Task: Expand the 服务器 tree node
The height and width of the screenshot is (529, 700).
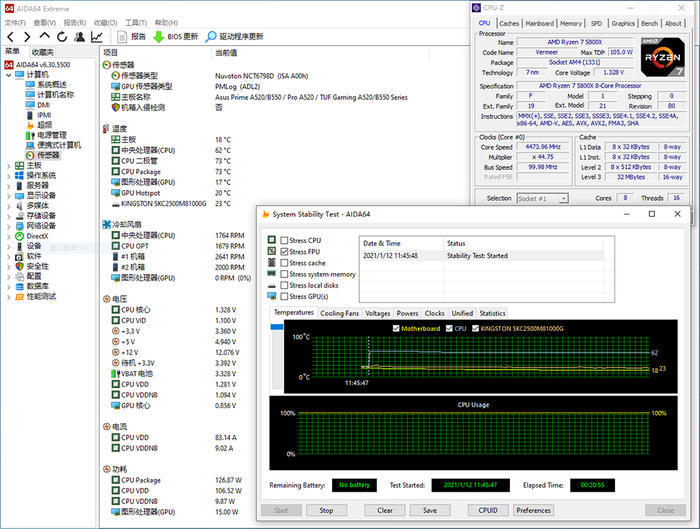Action: point(8,186)
